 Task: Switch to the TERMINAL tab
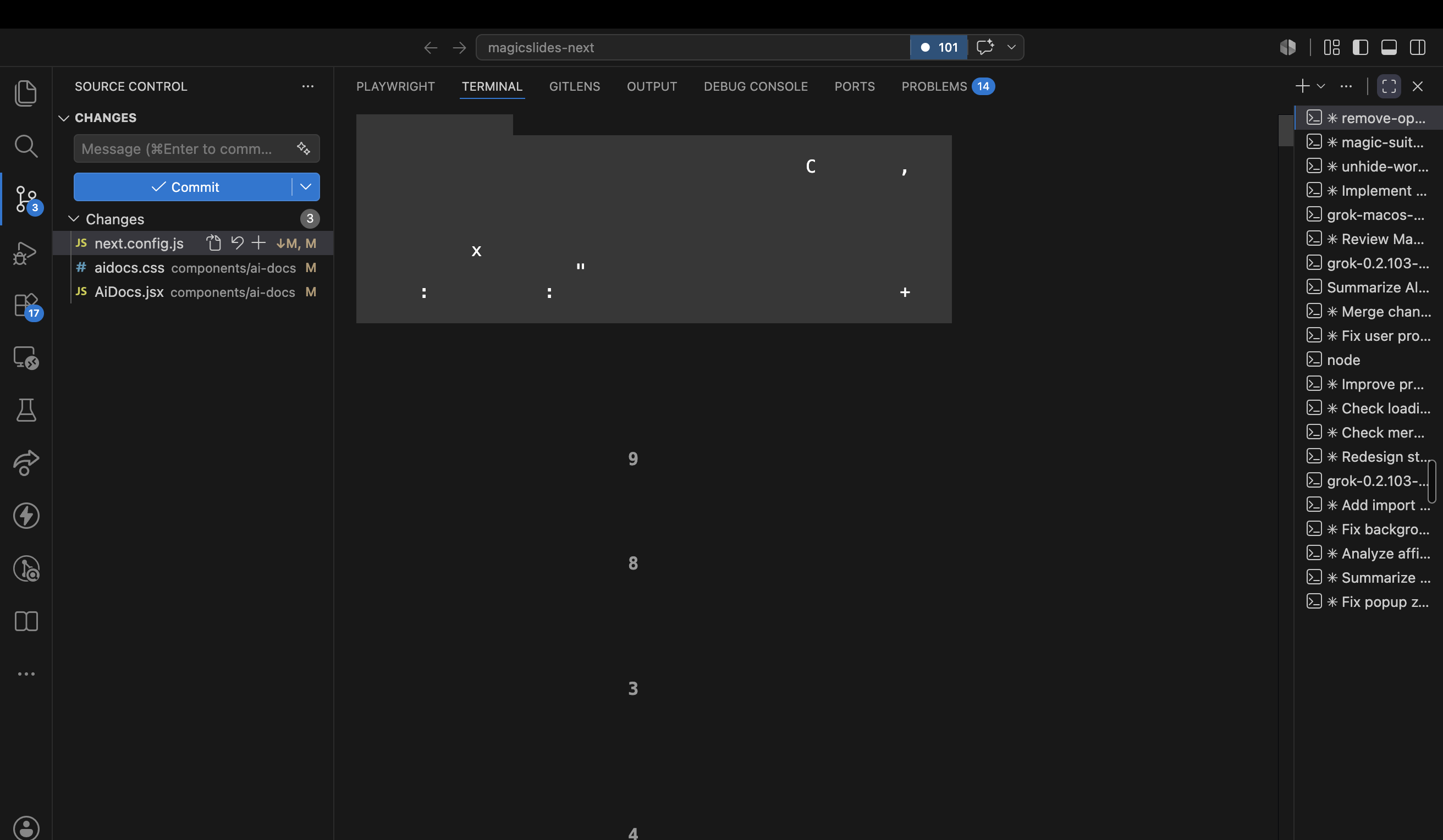coord(492,86)
